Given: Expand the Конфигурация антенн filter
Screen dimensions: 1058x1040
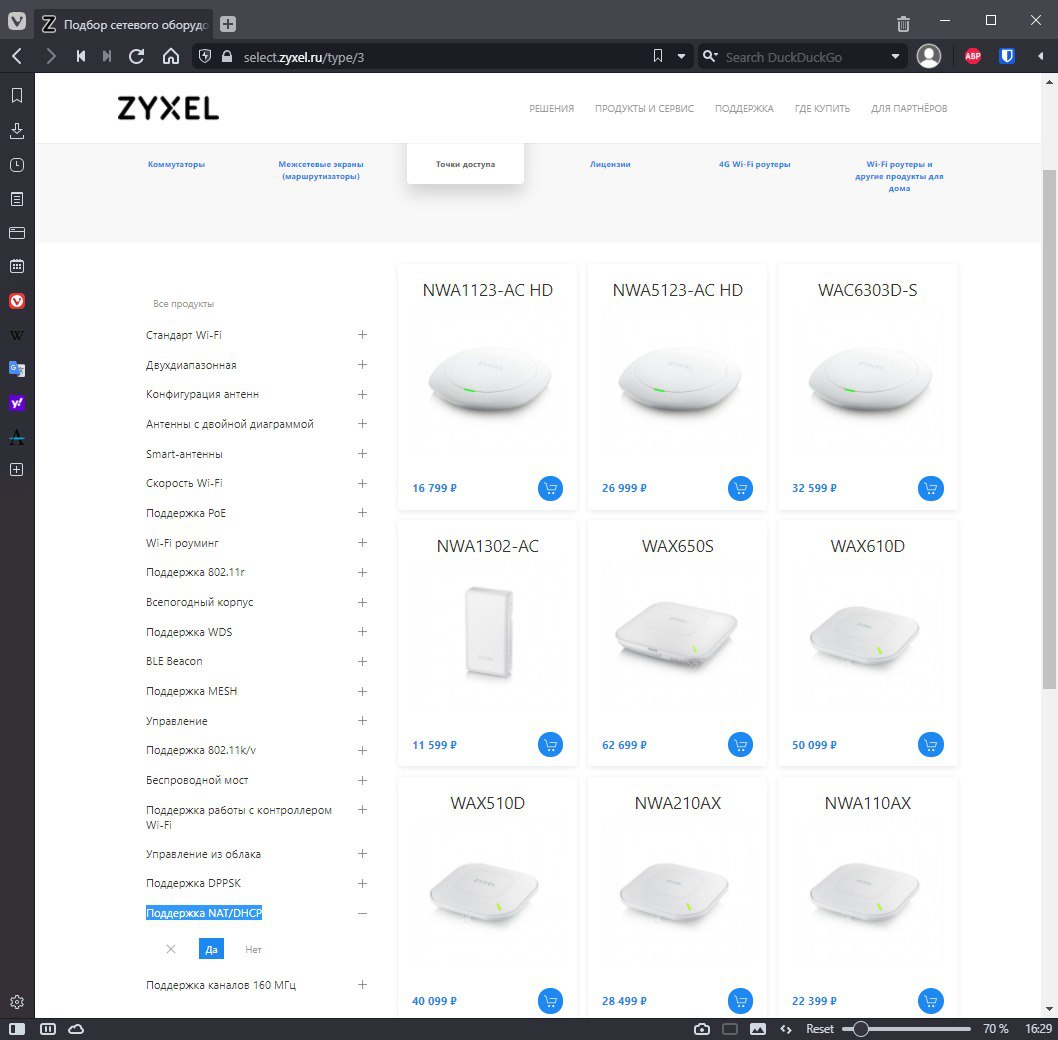Looking at the screenshot, I should [x=362, y=394].
